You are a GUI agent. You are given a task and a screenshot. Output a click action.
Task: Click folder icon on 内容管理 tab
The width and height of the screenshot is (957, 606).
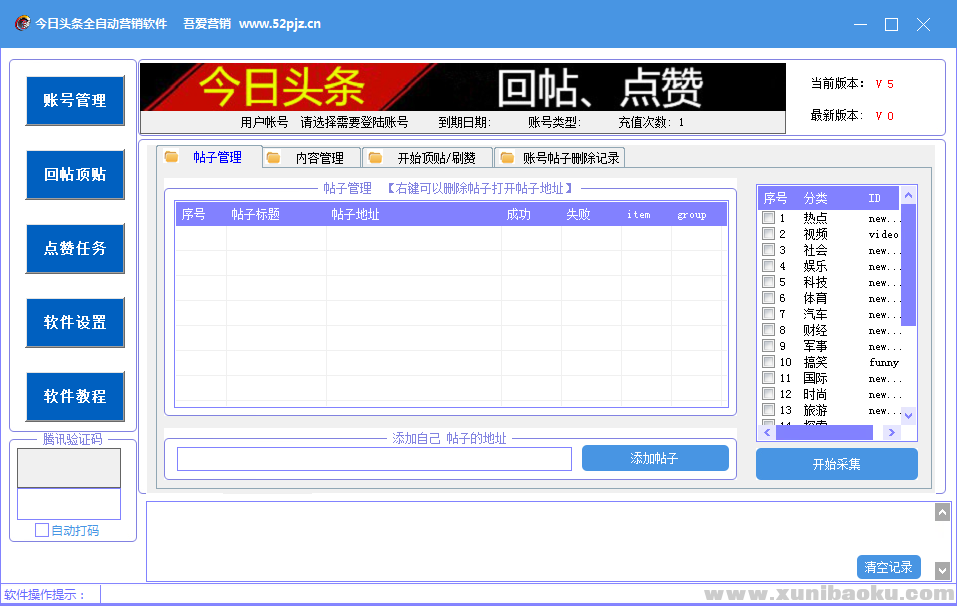pos(273,158)
